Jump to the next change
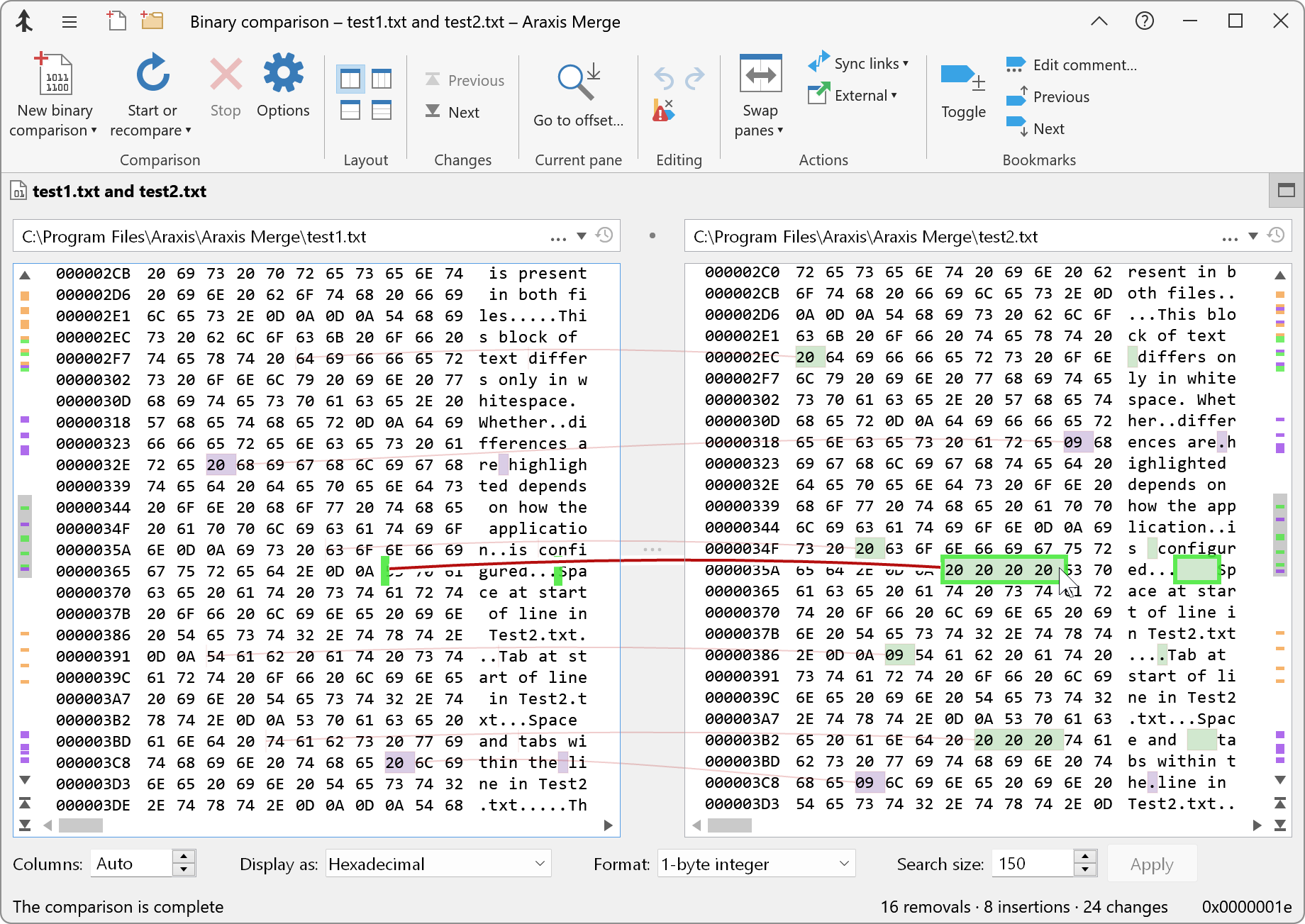Image resolution: width=1305 pixels, height=924 pixels. [454, 111]
